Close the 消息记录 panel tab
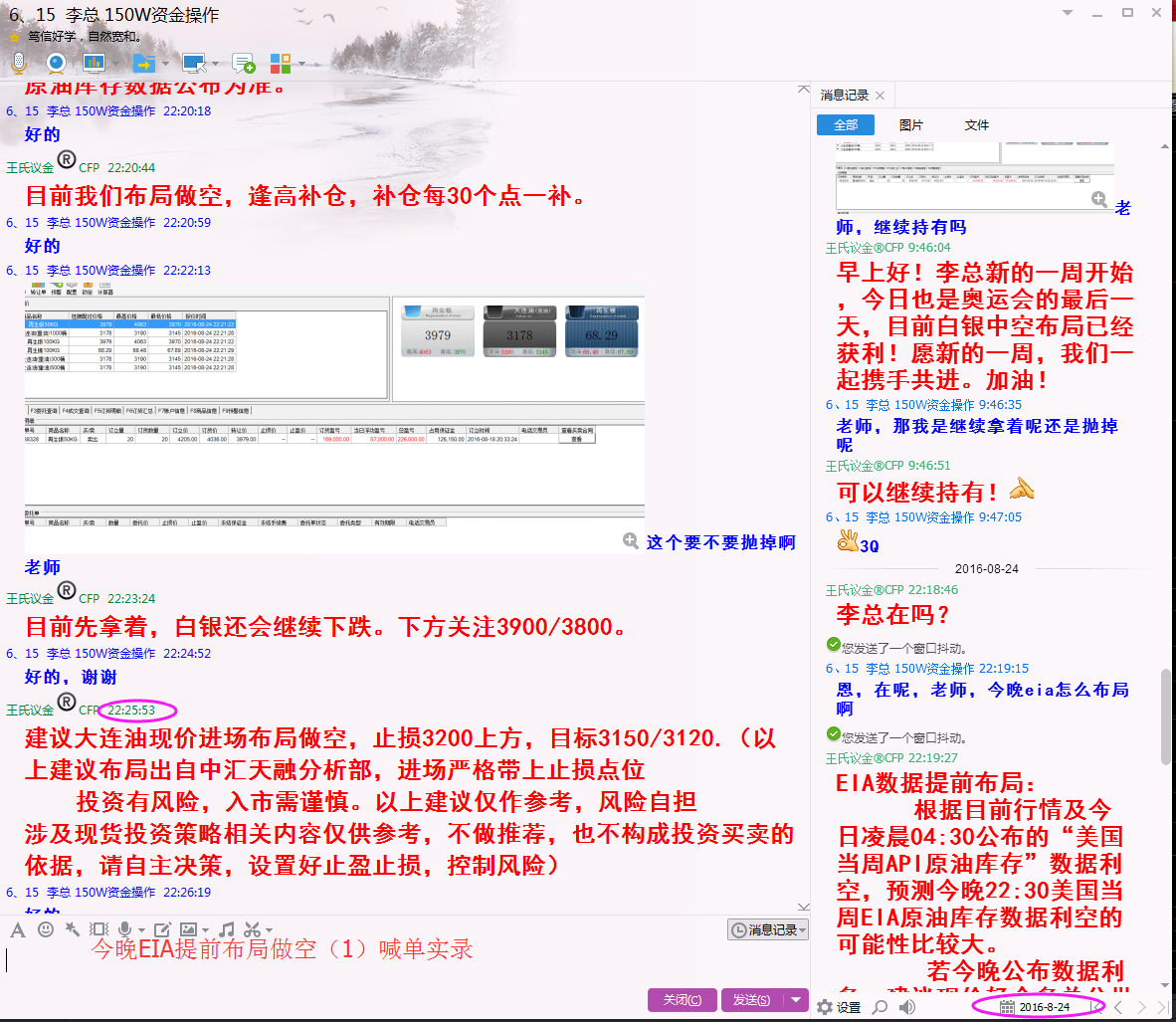The height and width of the screenshot is (1022, 1176). coord(880,96)
